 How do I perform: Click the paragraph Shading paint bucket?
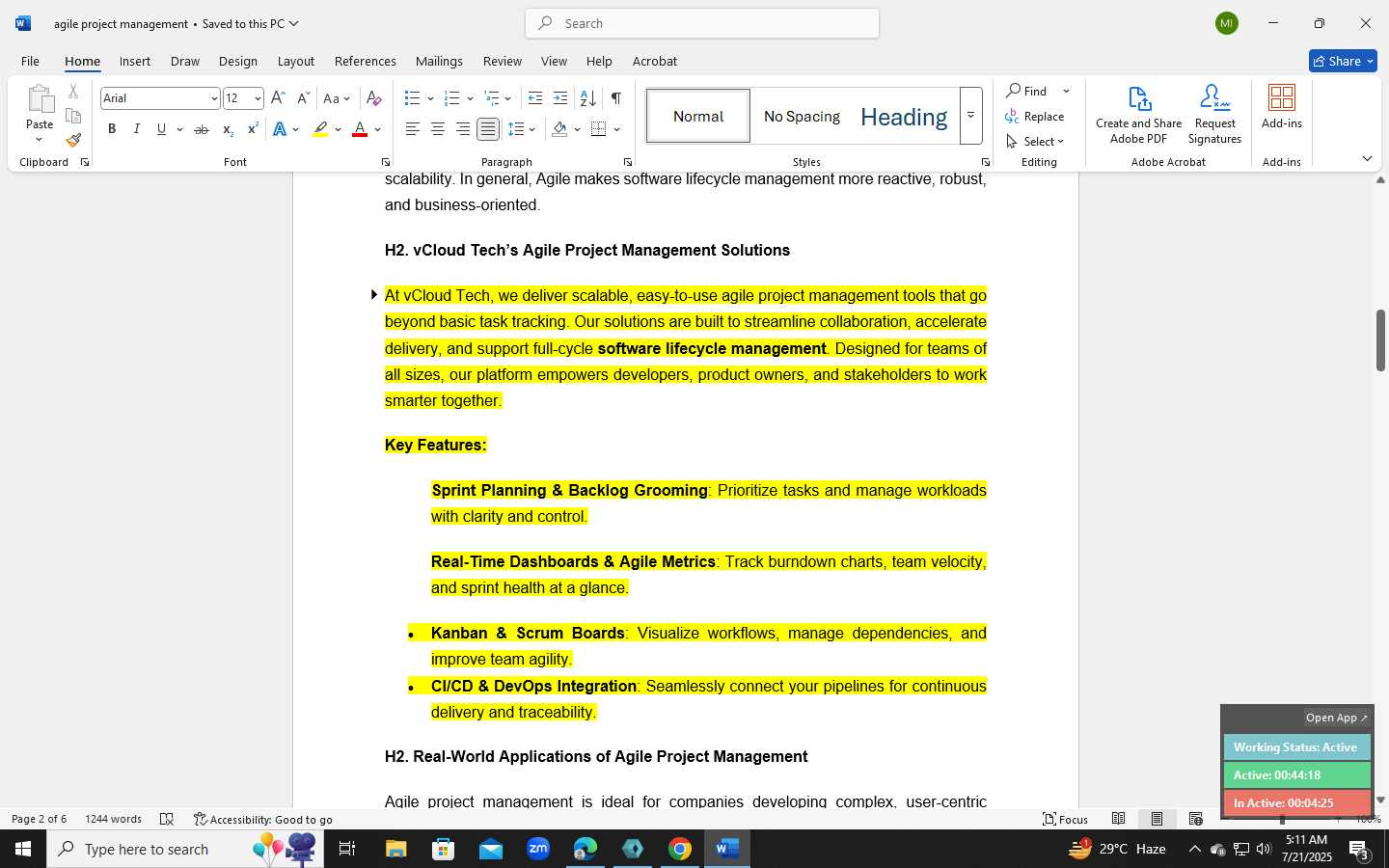click(559, 129)
